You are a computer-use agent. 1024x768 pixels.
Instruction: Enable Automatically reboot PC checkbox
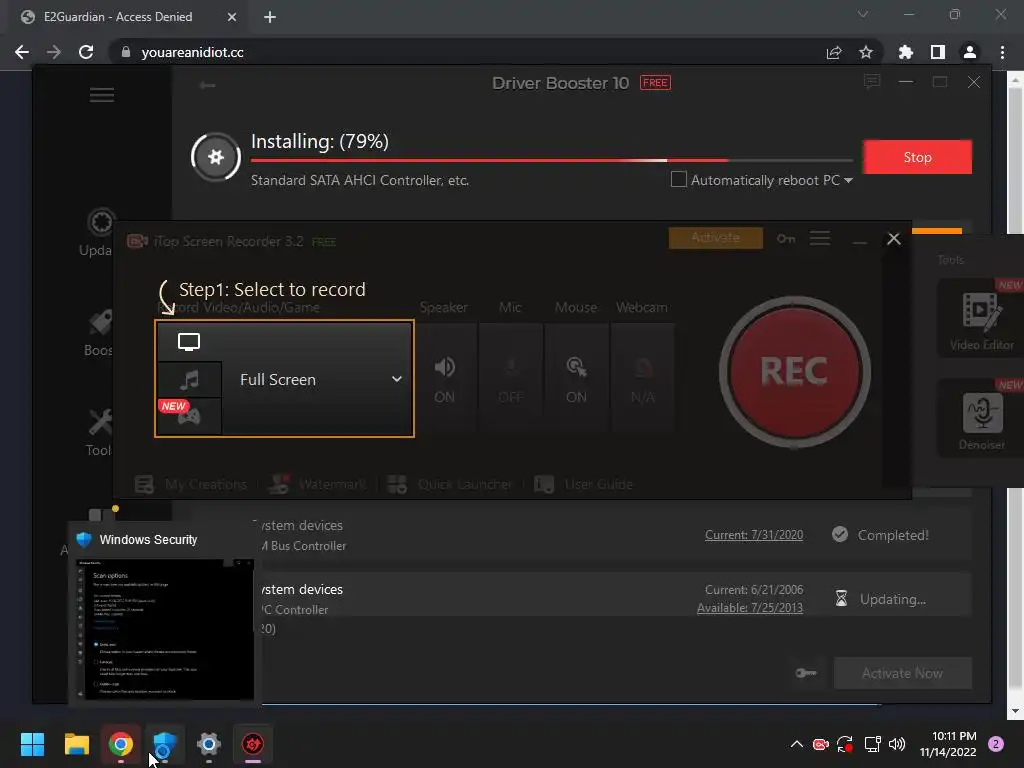point(679,179)
